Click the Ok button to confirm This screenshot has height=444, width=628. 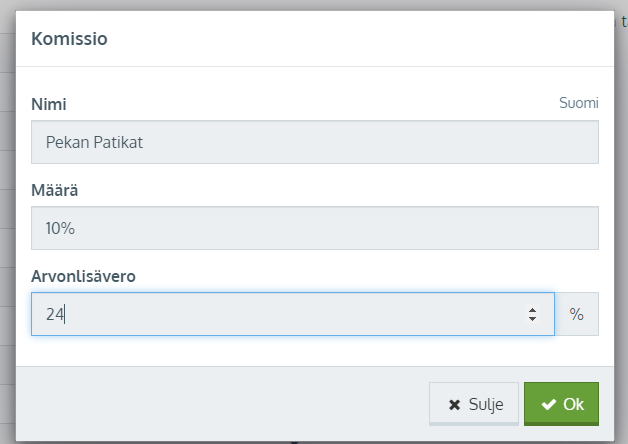[x=561, y=404]
